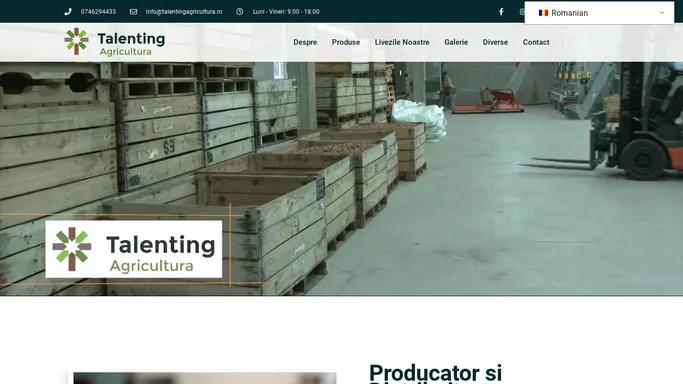
Task: Go to the Contact page
Action: 536,42
